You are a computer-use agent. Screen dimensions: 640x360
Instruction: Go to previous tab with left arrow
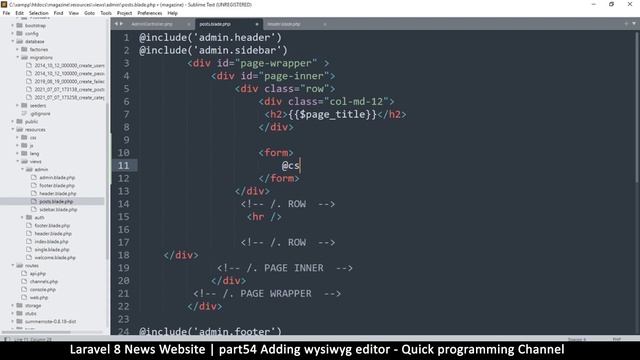tap(116, 24)
